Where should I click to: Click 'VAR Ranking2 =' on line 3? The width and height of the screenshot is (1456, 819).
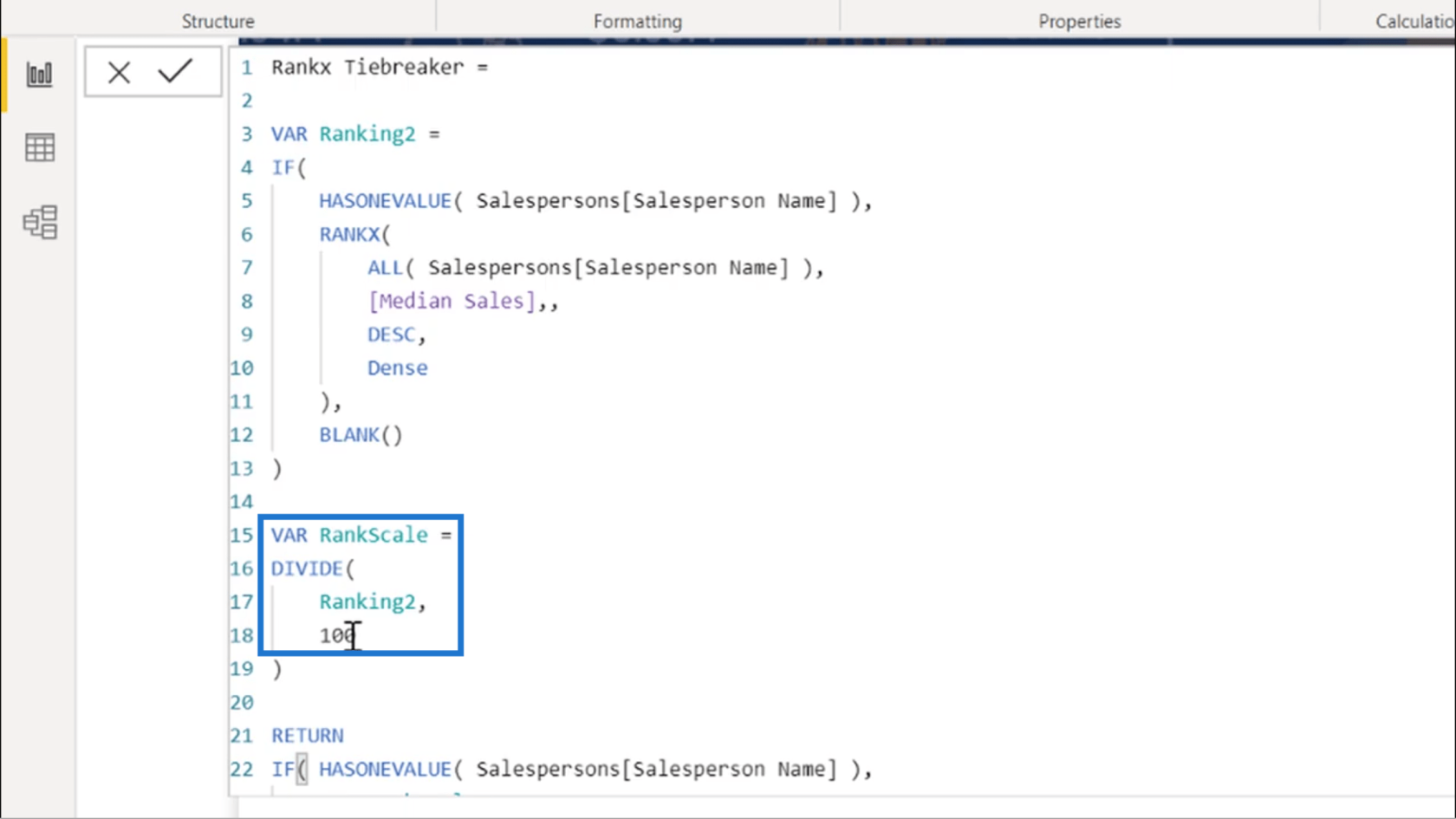coord(355,134)
